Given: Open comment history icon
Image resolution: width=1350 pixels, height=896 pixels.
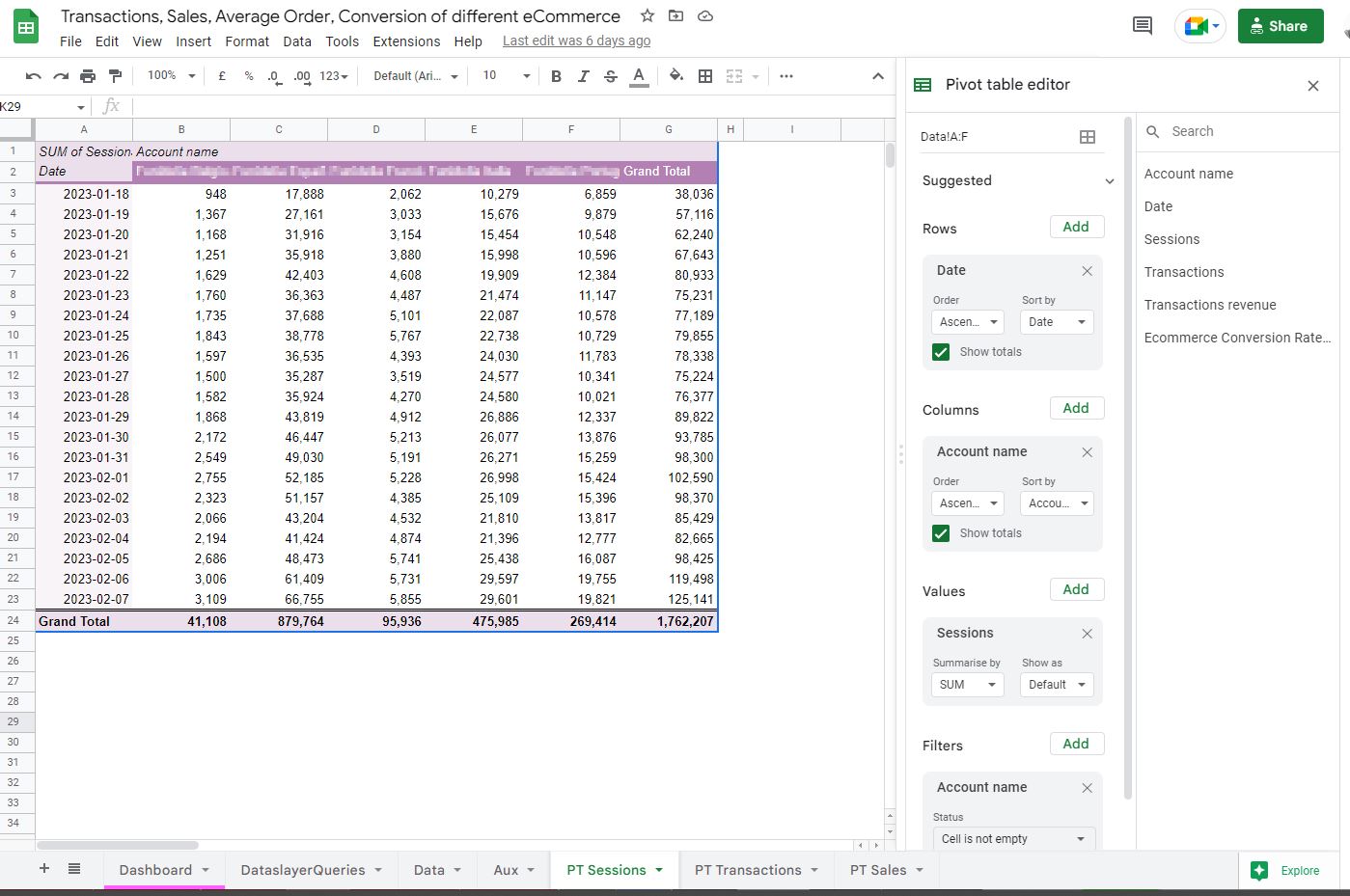Looking at the screenshot, I should click(1143, 26).
